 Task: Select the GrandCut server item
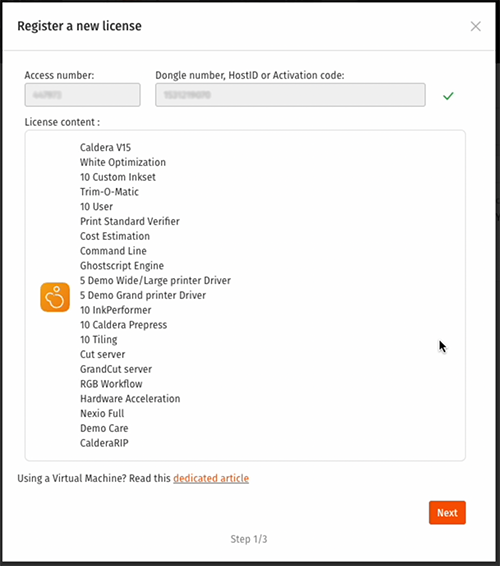point(116,369)
